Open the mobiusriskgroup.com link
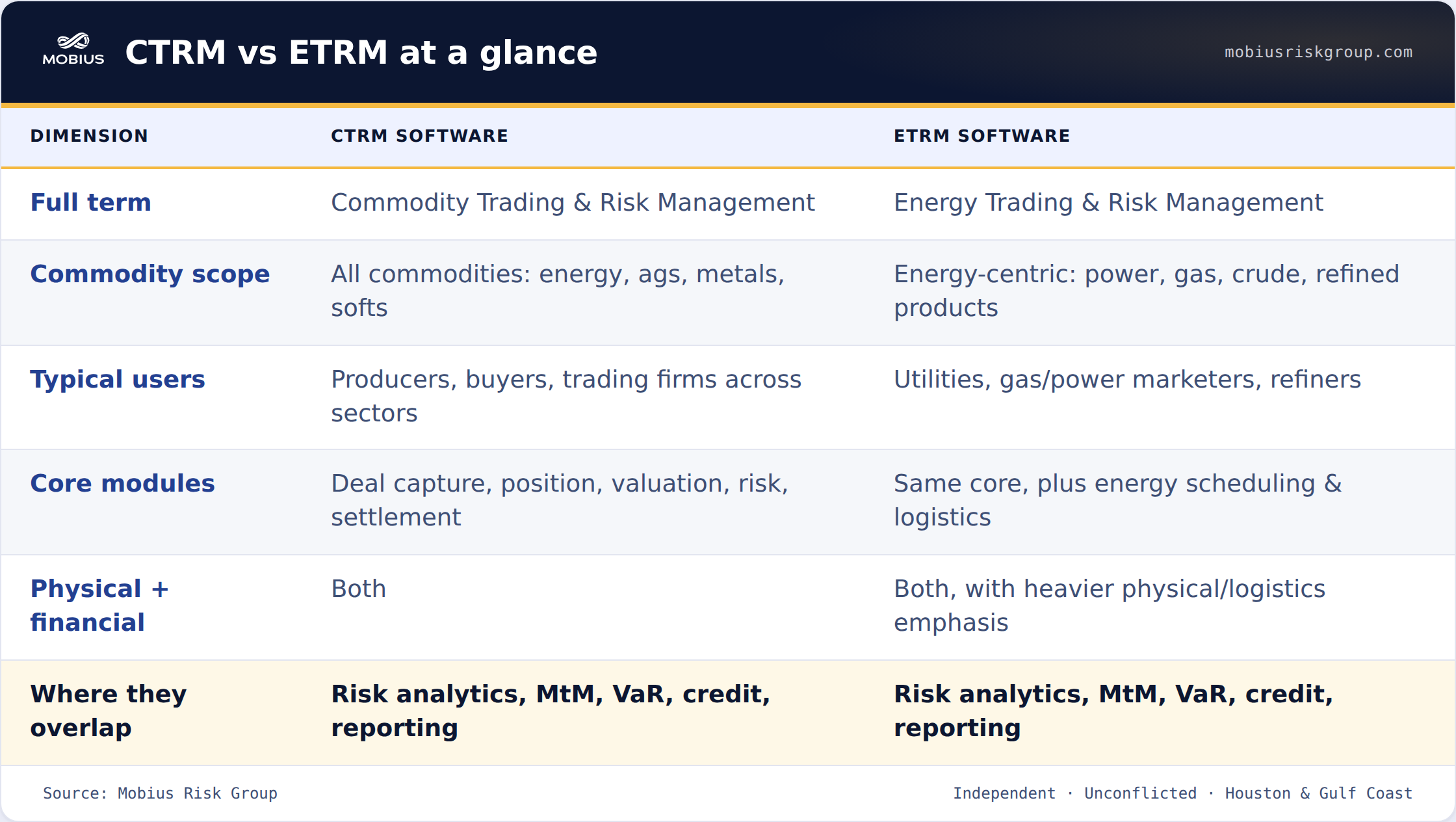The height and width of the screenshot is (822, 1456). pyautogui.click(x=1318, y=52)
